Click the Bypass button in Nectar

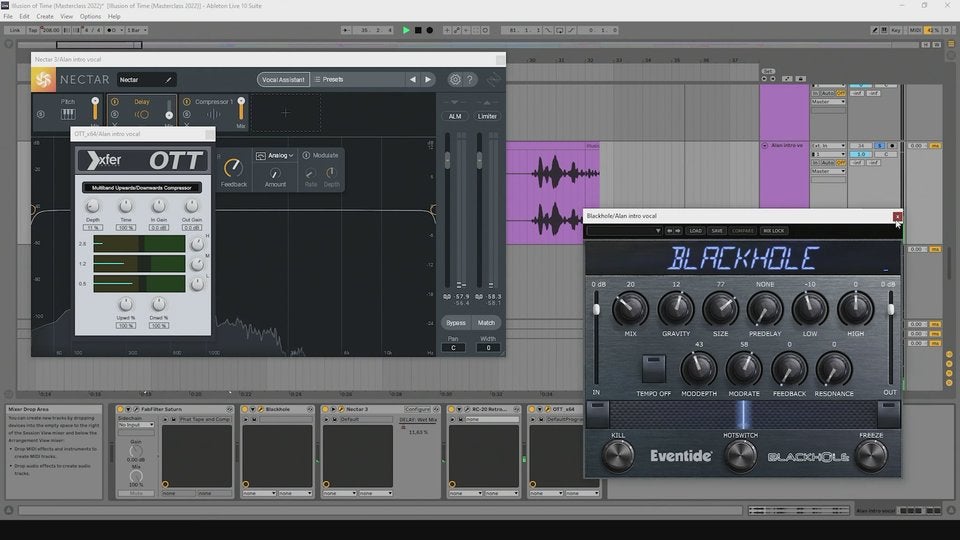[456, 323]
